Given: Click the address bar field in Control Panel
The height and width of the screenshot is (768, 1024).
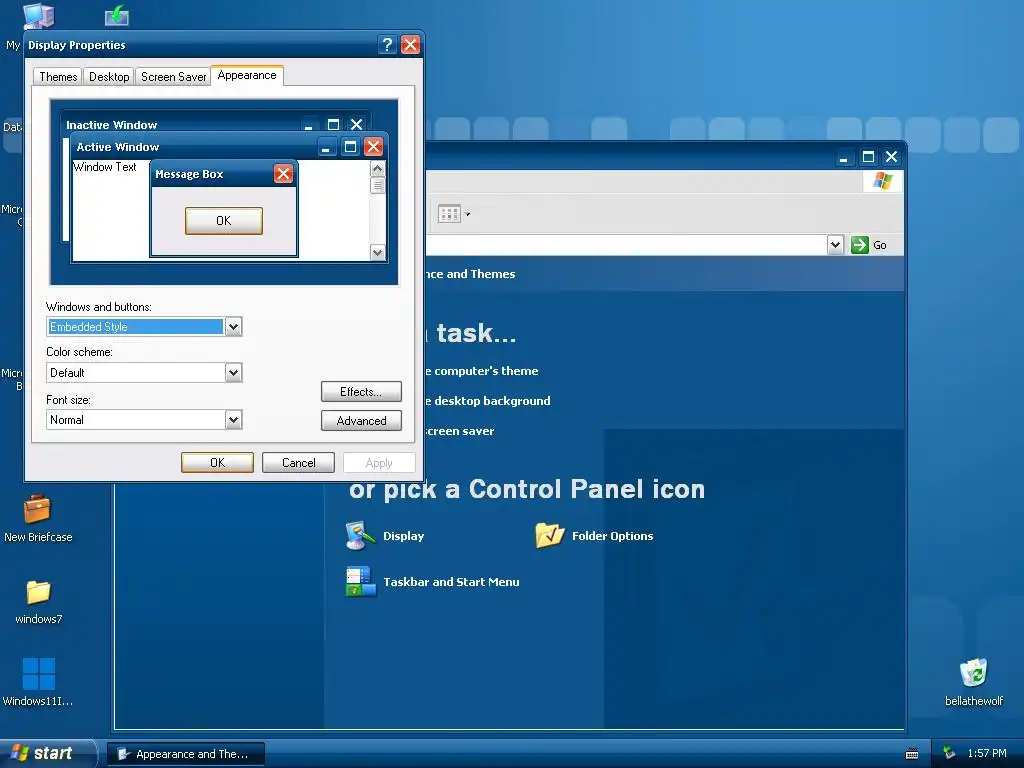Looking at the screenshot, I should 626,245.
